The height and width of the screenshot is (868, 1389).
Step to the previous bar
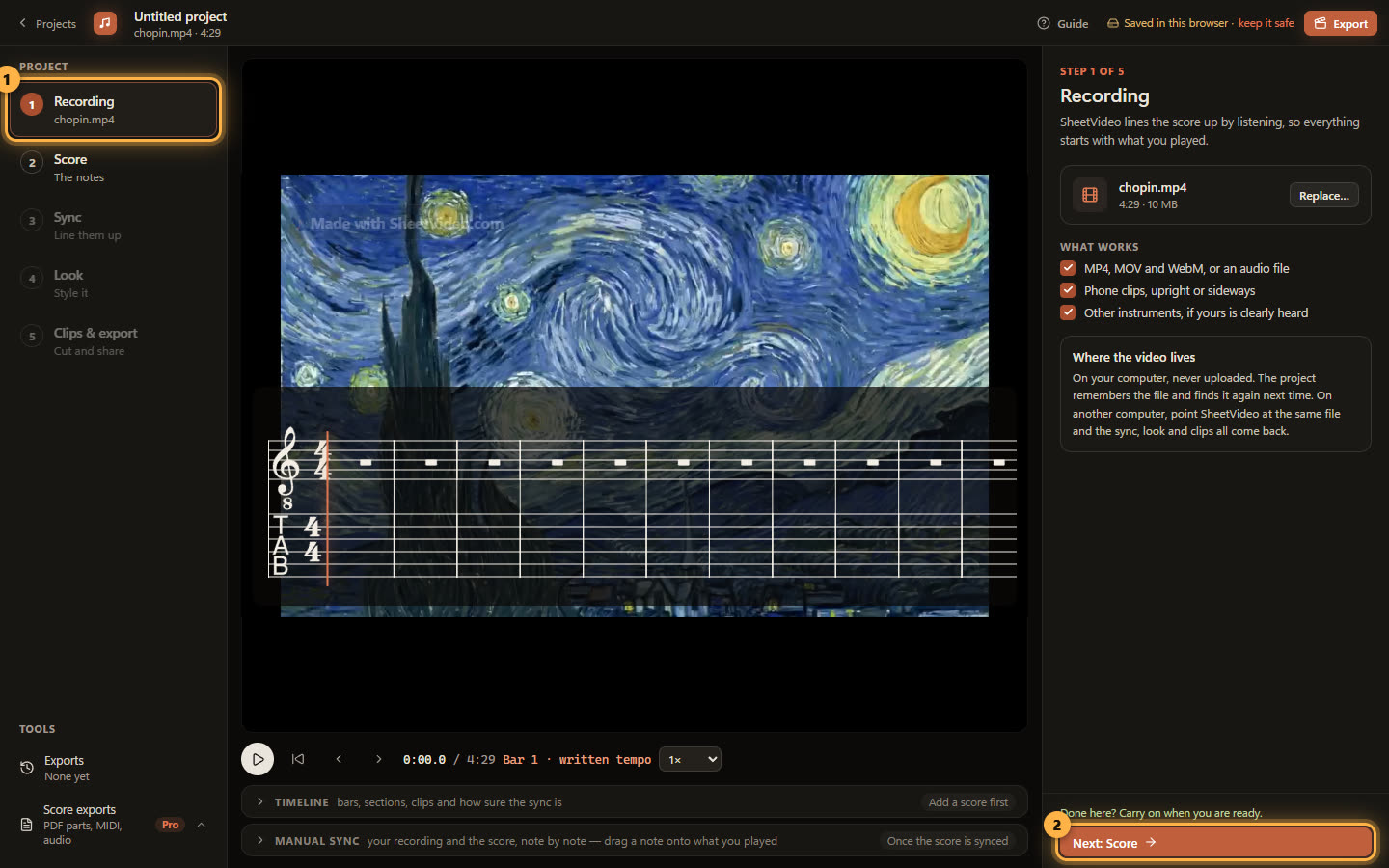point(339,759)
